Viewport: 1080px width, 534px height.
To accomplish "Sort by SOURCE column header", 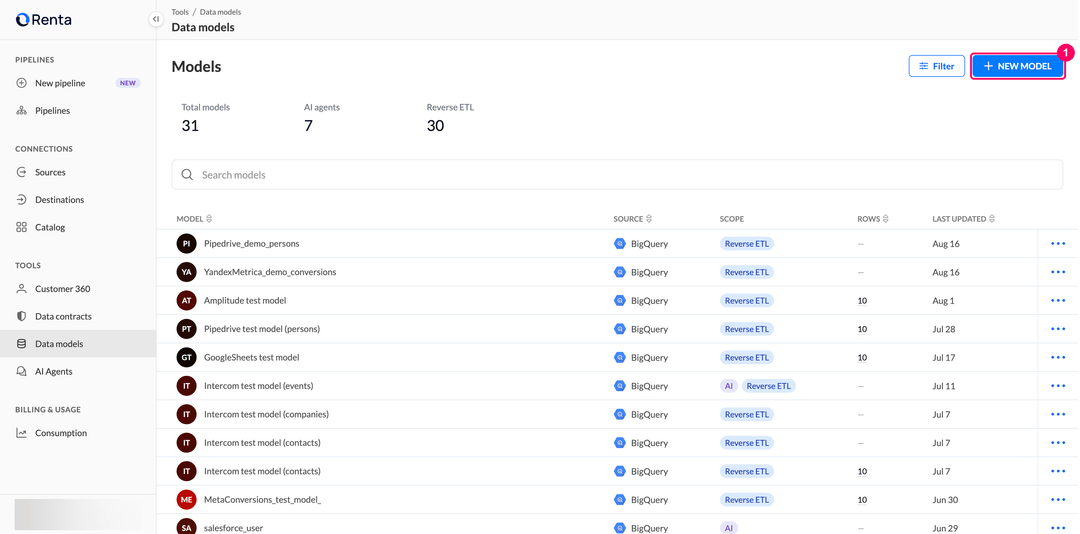I will [632, 218].
